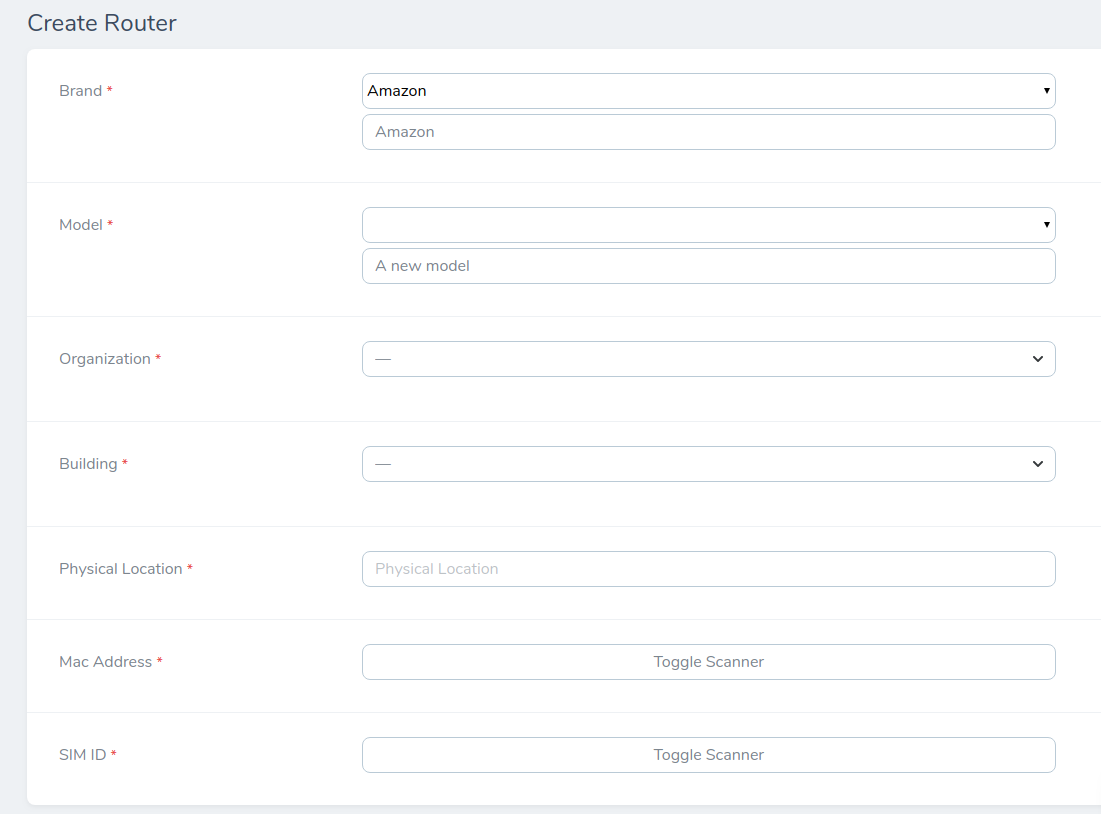Click the Model field label
The image size is (1101, 814).
79,225
